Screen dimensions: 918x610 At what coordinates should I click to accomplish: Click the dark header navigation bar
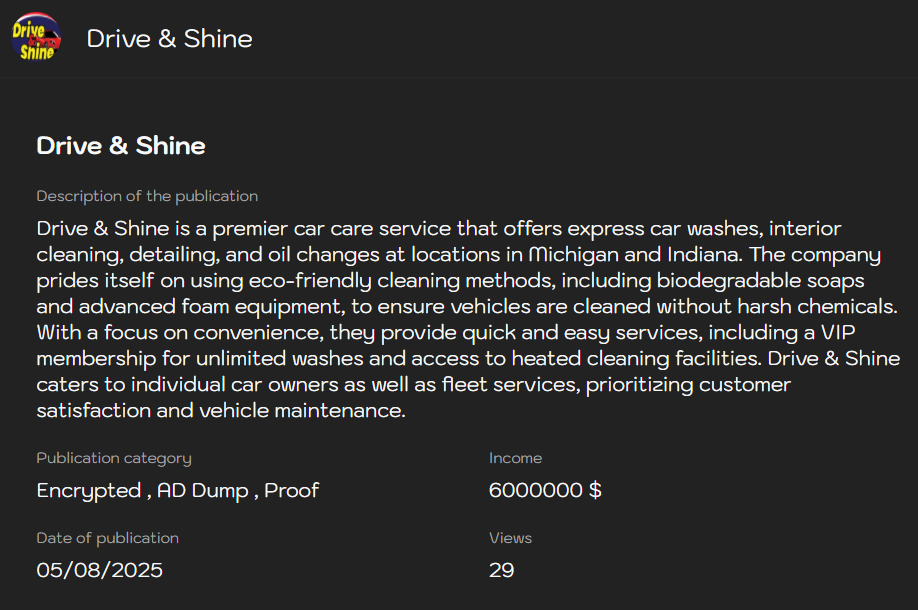click(600, 39)
